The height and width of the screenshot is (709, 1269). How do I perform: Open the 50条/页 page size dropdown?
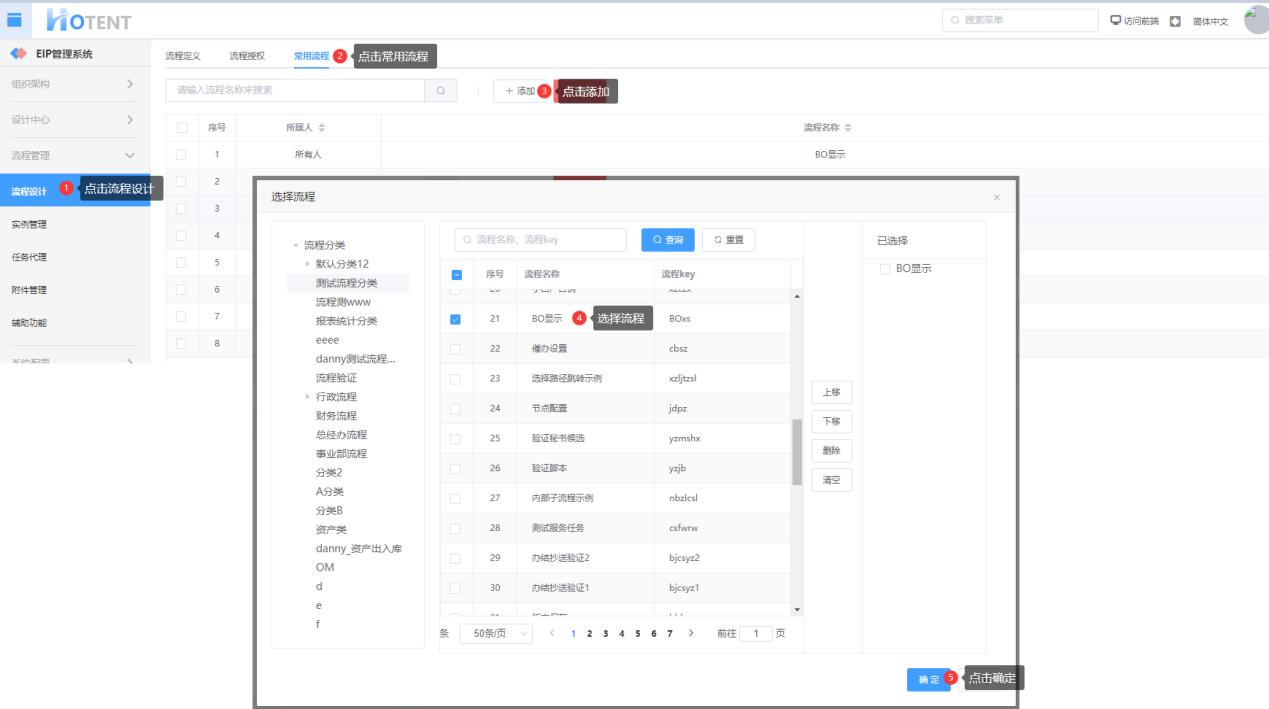point(496,634)
